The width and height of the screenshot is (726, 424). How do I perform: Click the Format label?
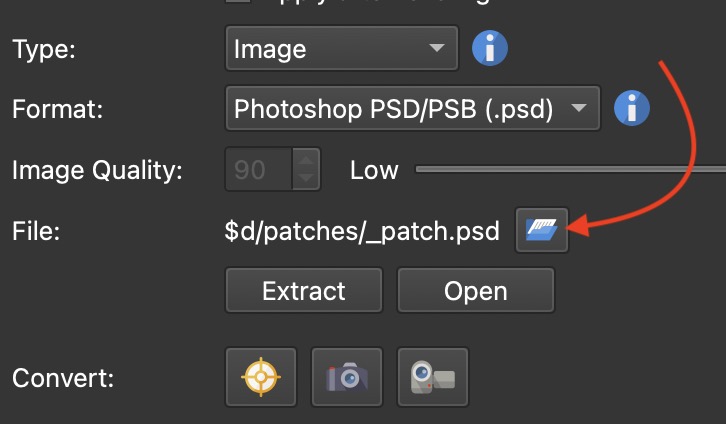60,108
